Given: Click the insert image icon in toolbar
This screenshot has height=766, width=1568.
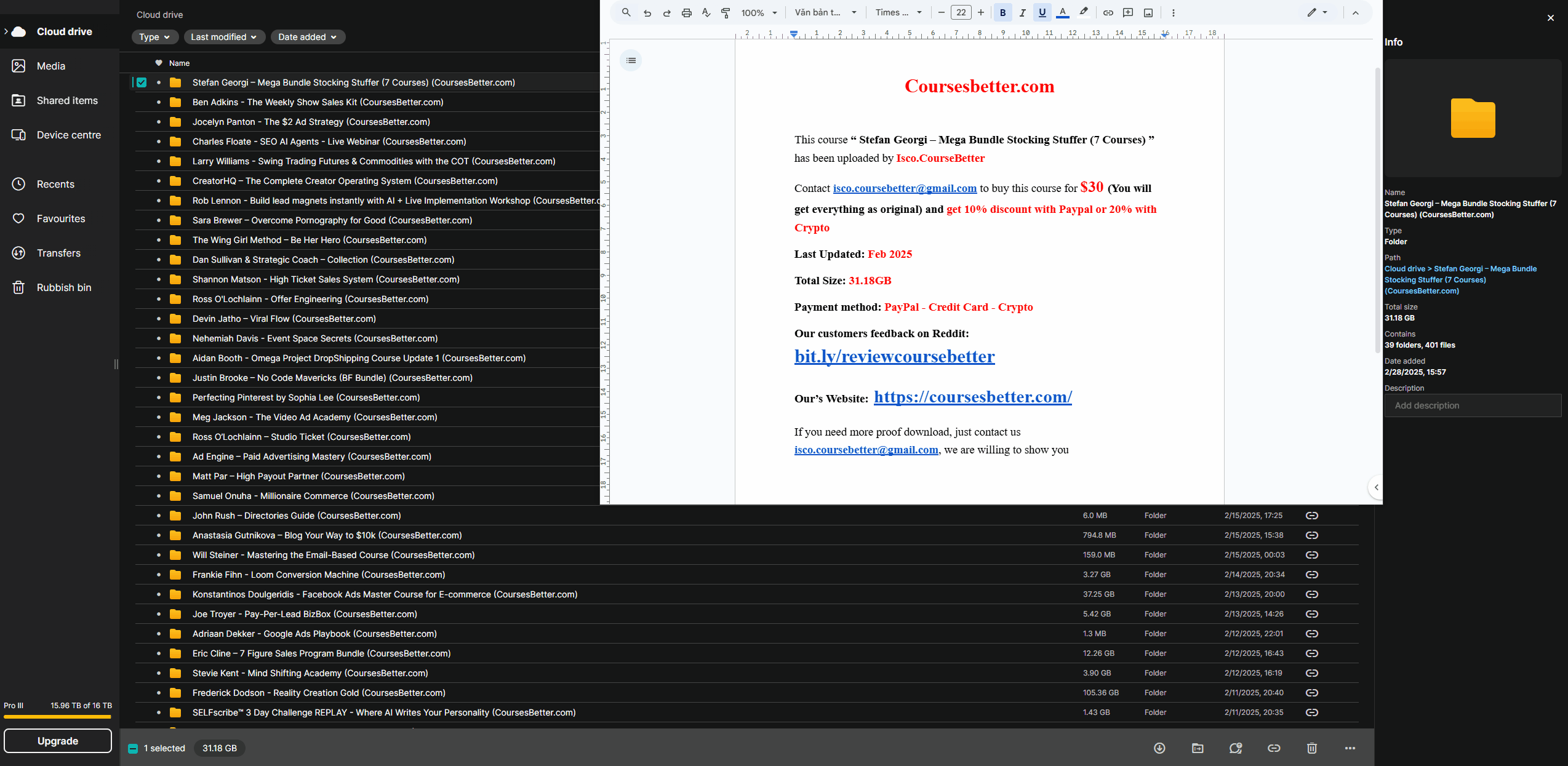Looking at the screenshot, I should (x=1148, y=13).
